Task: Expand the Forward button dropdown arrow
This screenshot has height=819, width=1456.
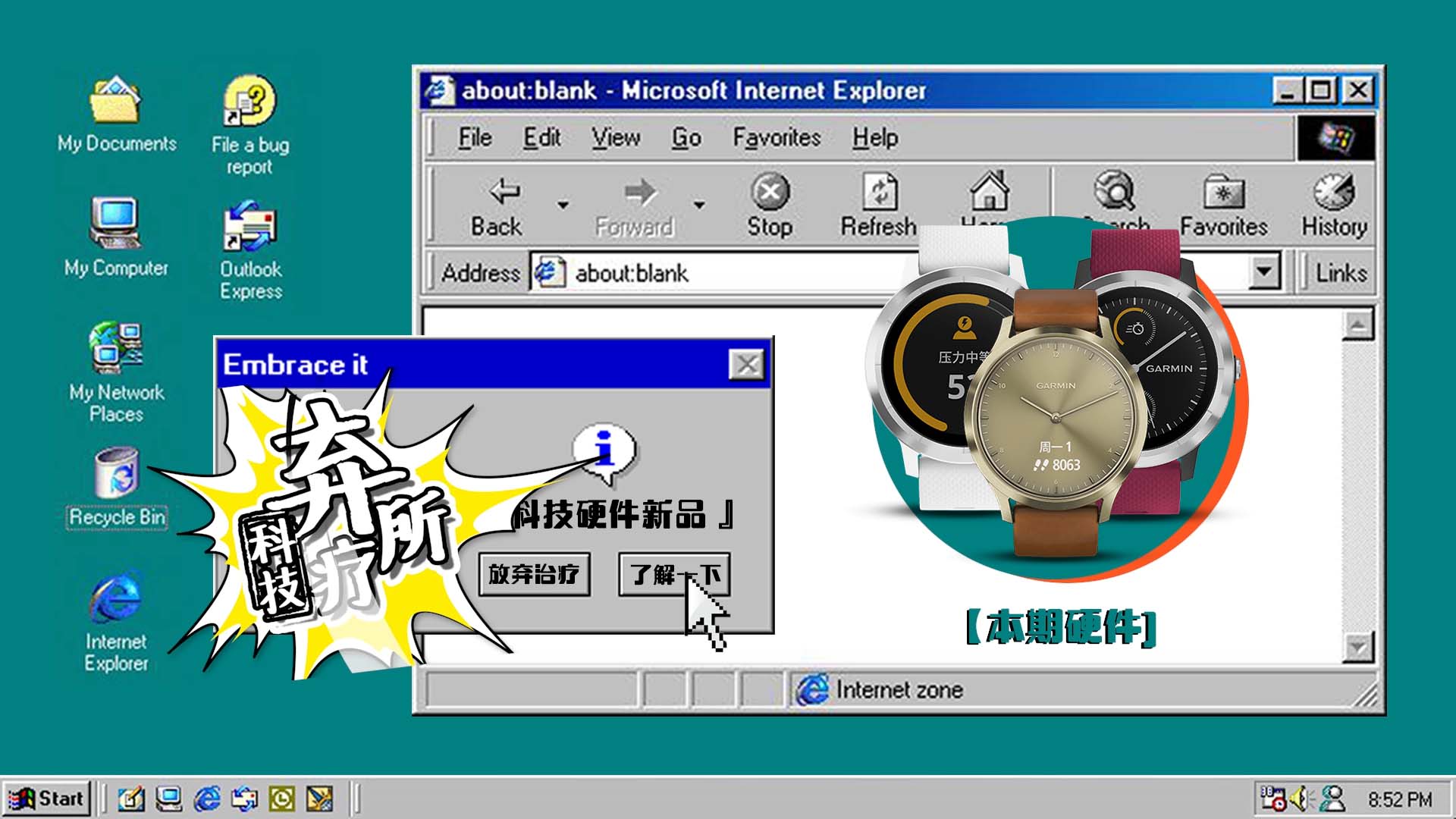Action: pyautogui.click(x=699, y=205)
